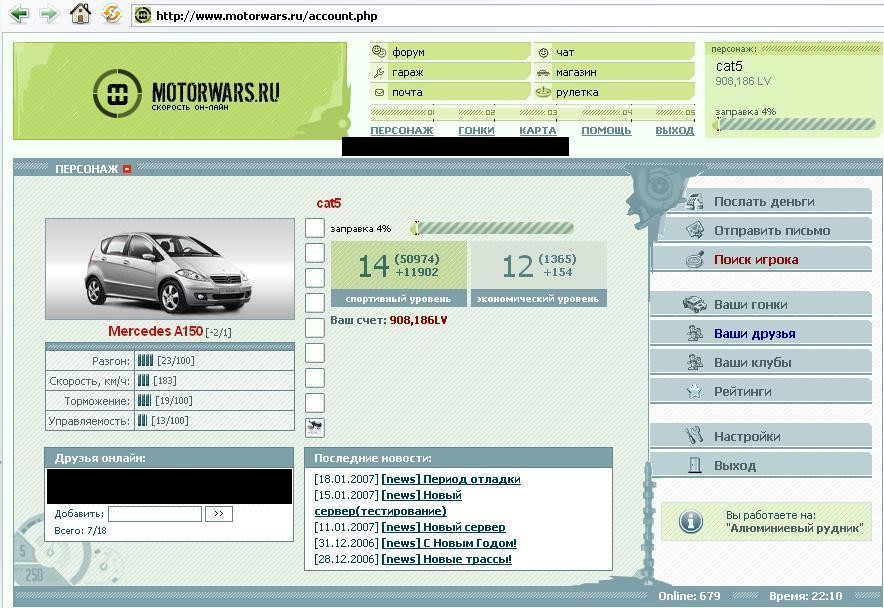This screenshot has width=884, height=608.
Task: Select the first empty inventory slot
Action: pos(315,228)
